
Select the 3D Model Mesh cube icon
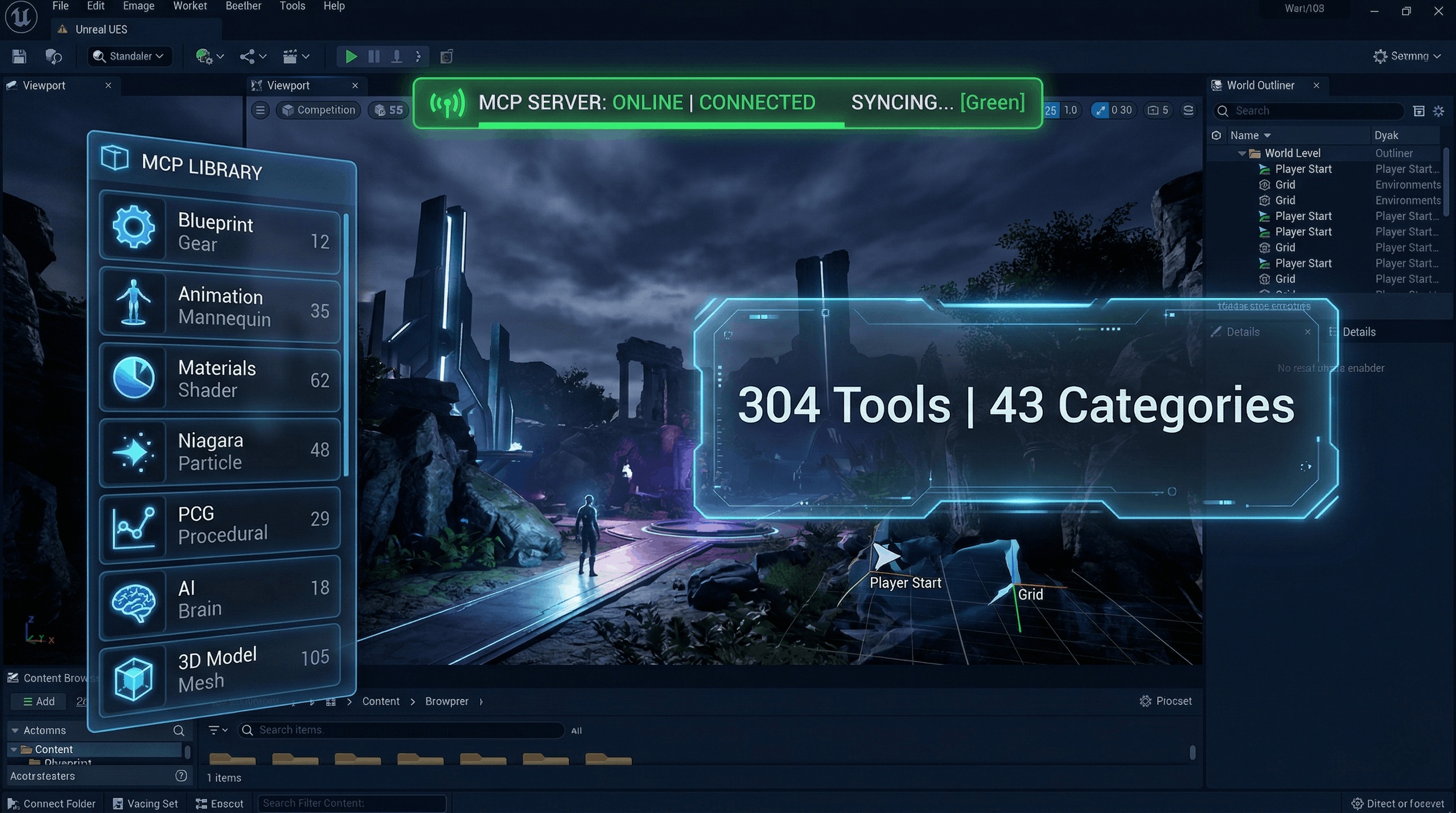point(134,679)
